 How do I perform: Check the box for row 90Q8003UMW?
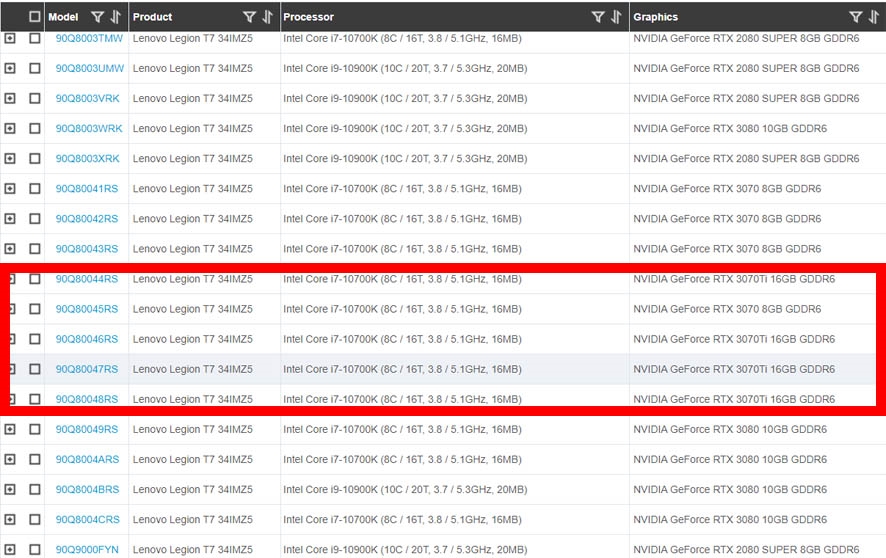click(x=34, y=68)
